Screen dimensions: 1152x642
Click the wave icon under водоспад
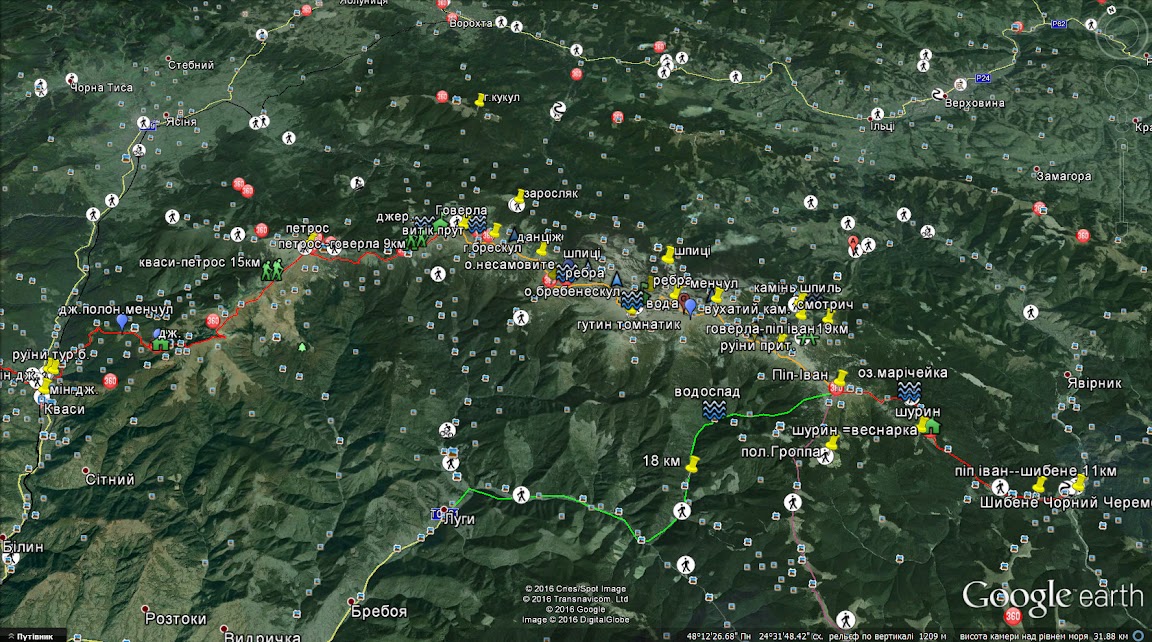[x=714, y=410]
